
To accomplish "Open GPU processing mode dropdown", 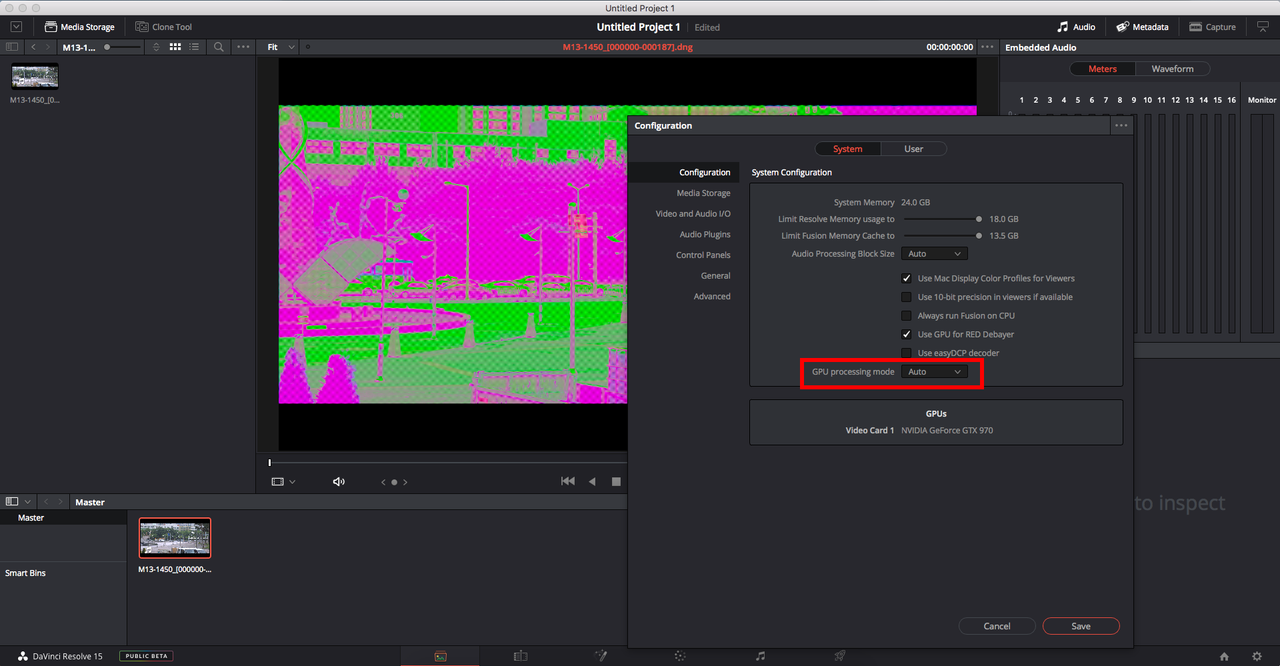I will pyautogui.click(x=934, y=372).
